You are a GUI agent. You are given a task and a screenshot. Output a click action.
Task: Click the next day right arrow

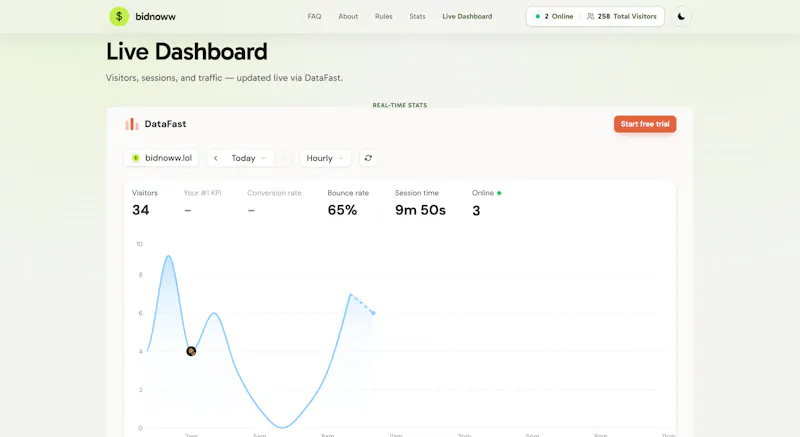click(x=283, y=158)
